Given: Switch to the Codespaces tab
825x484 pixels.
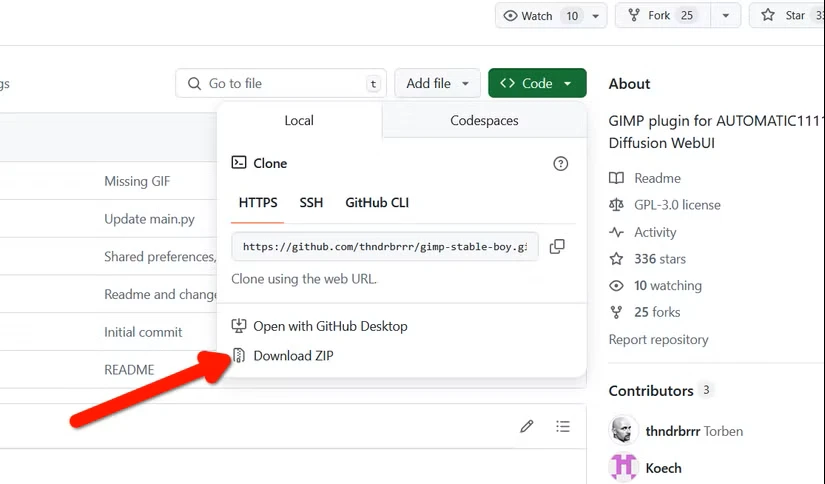Looking at the screenshot, I should tap(484, 120).
